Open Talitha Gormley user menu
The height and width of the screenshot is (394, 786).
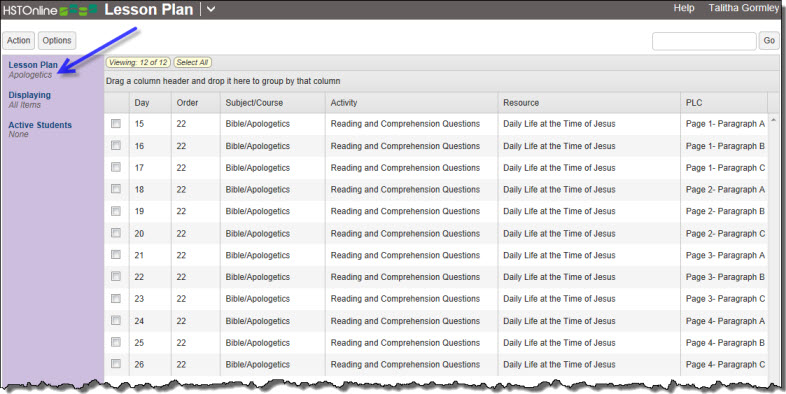[x=744, y=8]
